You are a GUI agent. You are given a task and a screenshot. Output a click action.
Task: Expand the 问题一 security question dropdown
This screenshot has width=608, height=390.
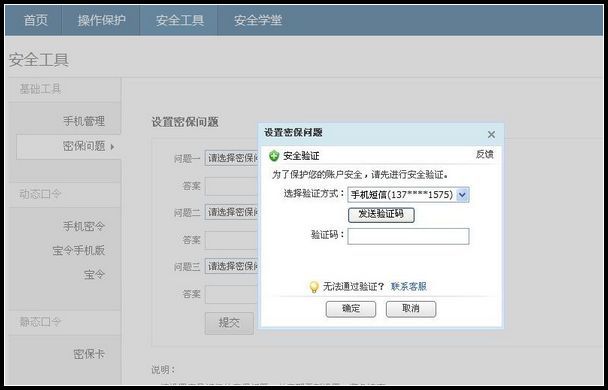232,158
